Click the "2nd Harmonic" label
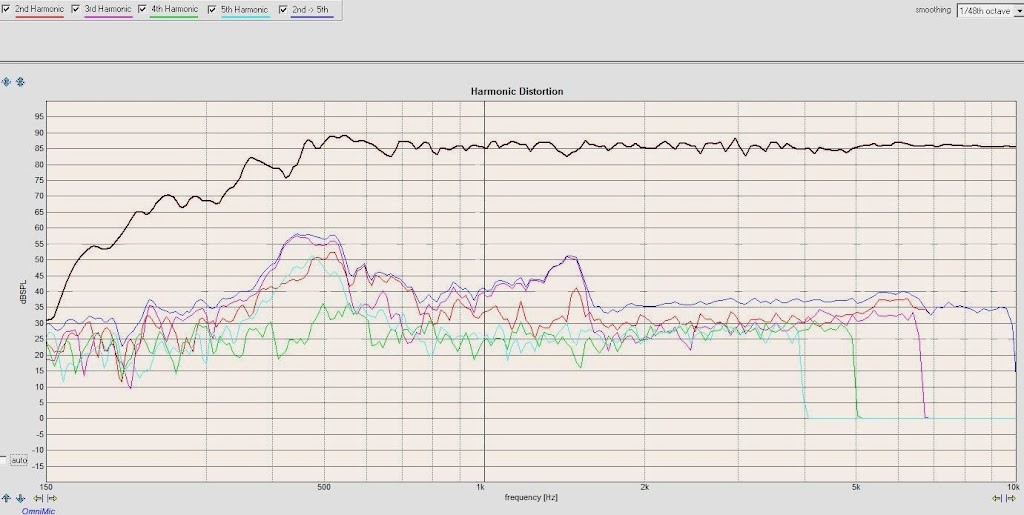The width and height of the screenshot is (1024, 515). click(39, 9)
